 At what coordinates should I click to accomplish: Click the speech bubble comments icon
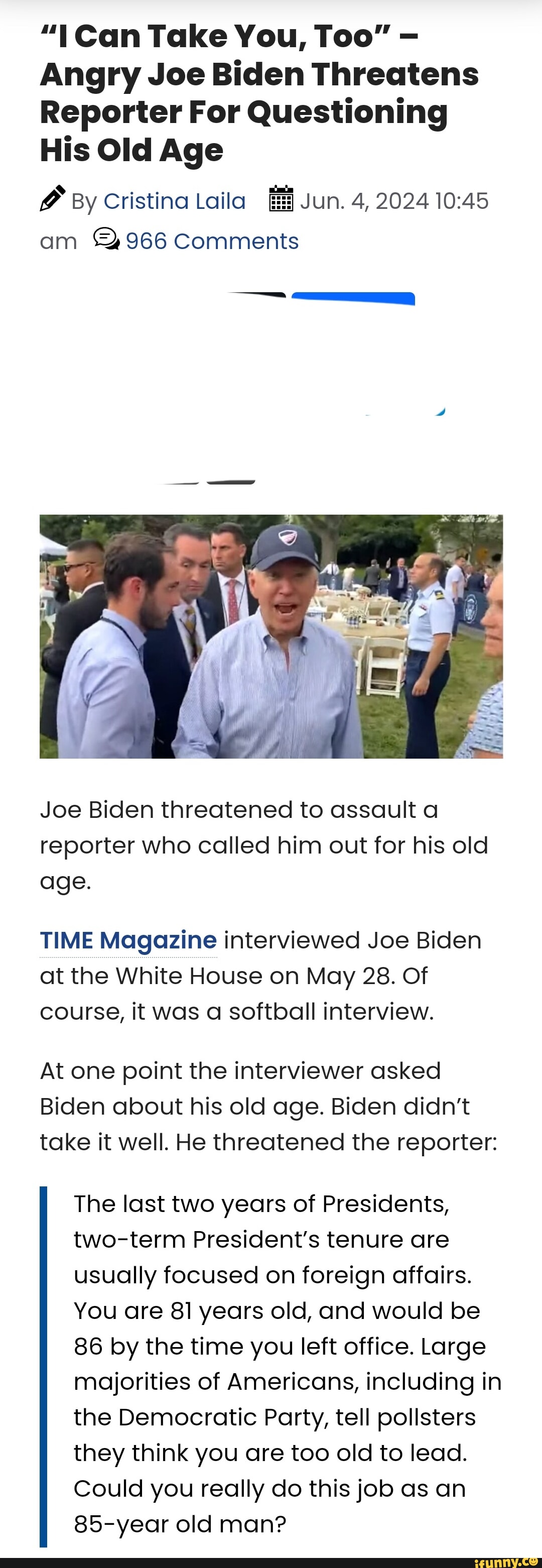click(106, 238)
